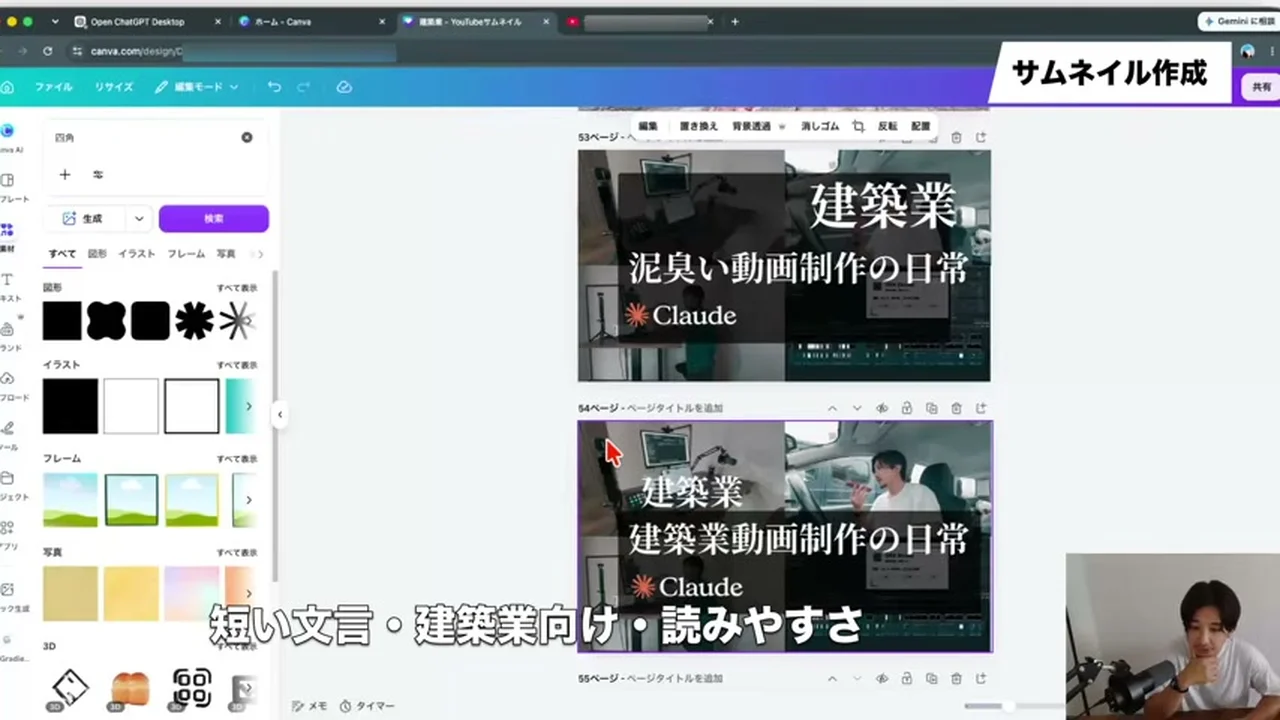Reload the browser page
1280x720 pixels.
(x=47, y=50)
